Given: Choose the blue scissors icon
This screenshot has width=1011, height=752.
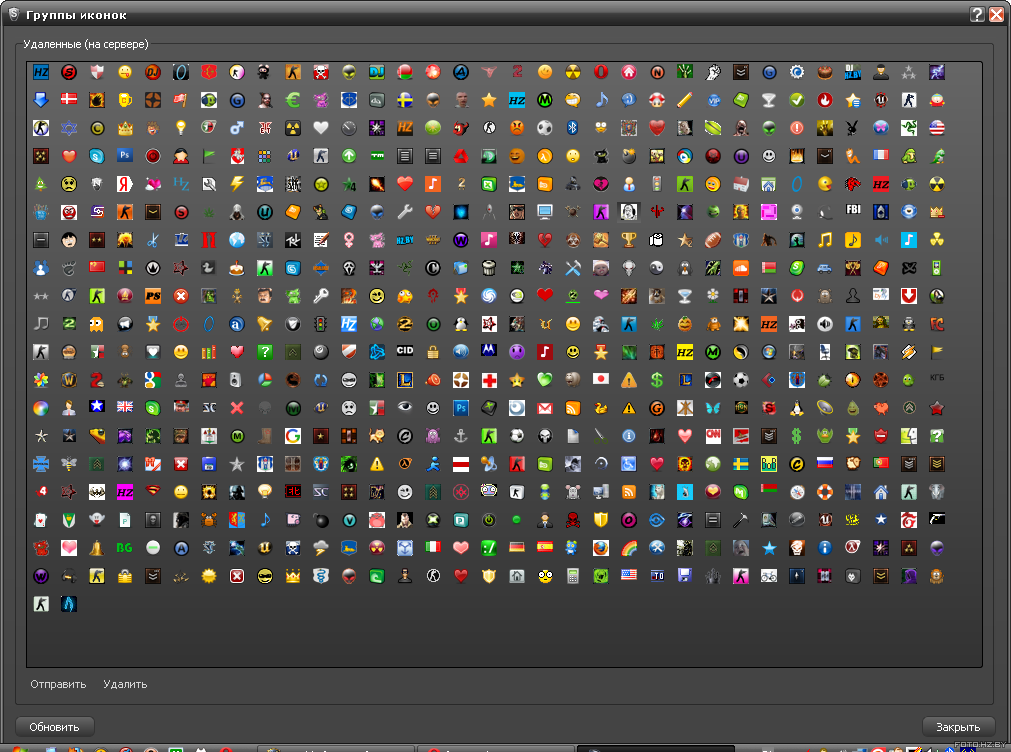Looking at the screenshot, I should (153, 240).
